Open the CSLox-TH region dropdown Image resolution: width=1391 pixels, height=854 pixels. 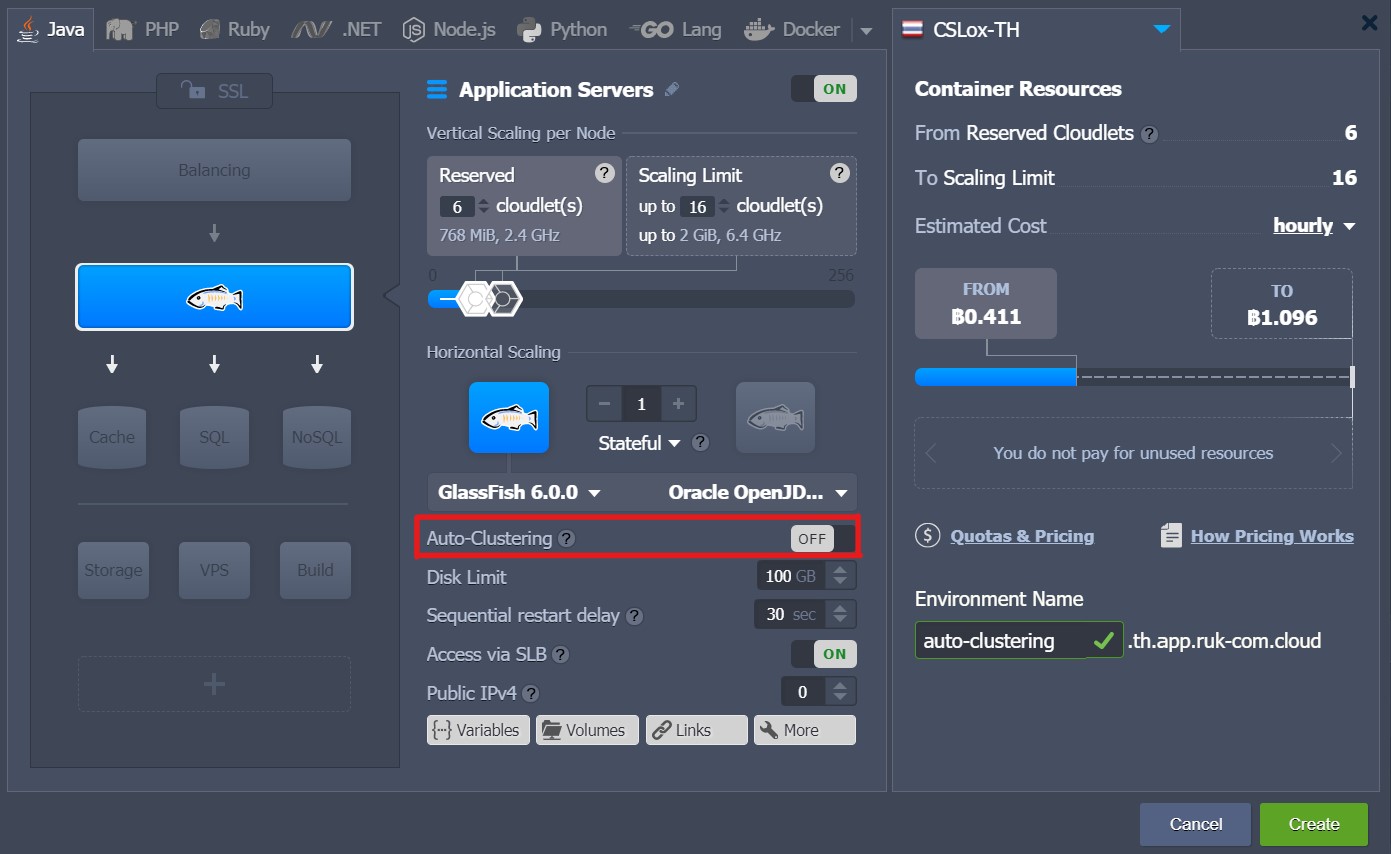1035,29
